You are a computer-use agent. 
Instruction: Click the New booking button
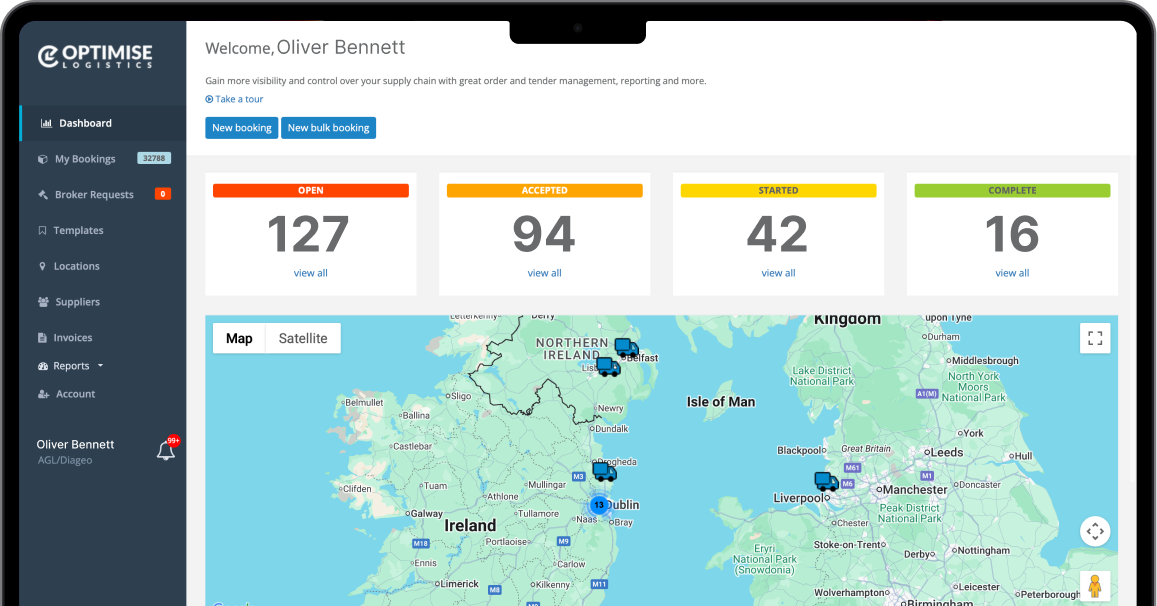[x=241, y=128]
